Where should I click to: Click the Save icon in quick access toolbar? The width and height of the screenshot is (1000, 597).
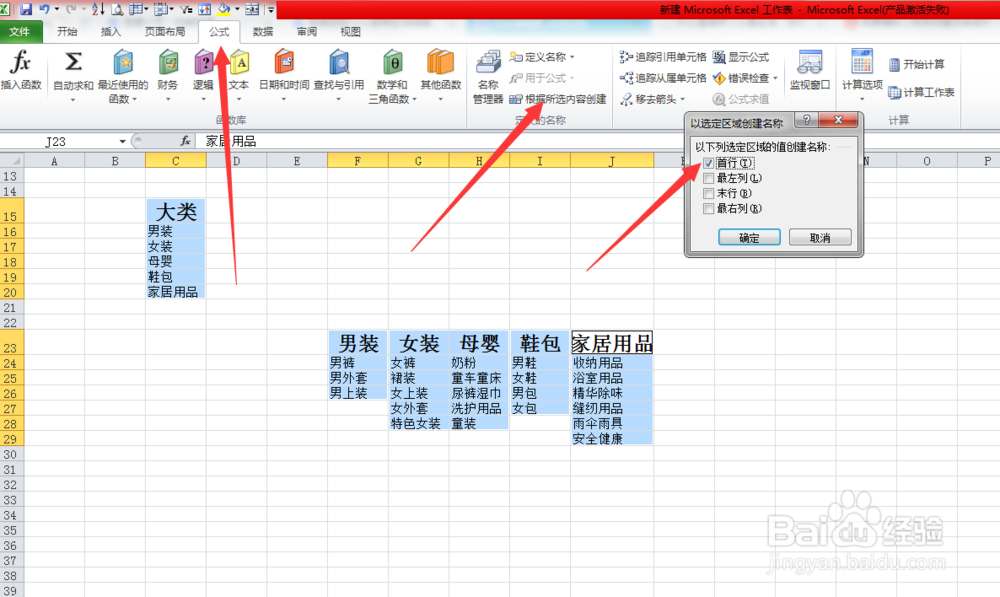pos(26,9)
